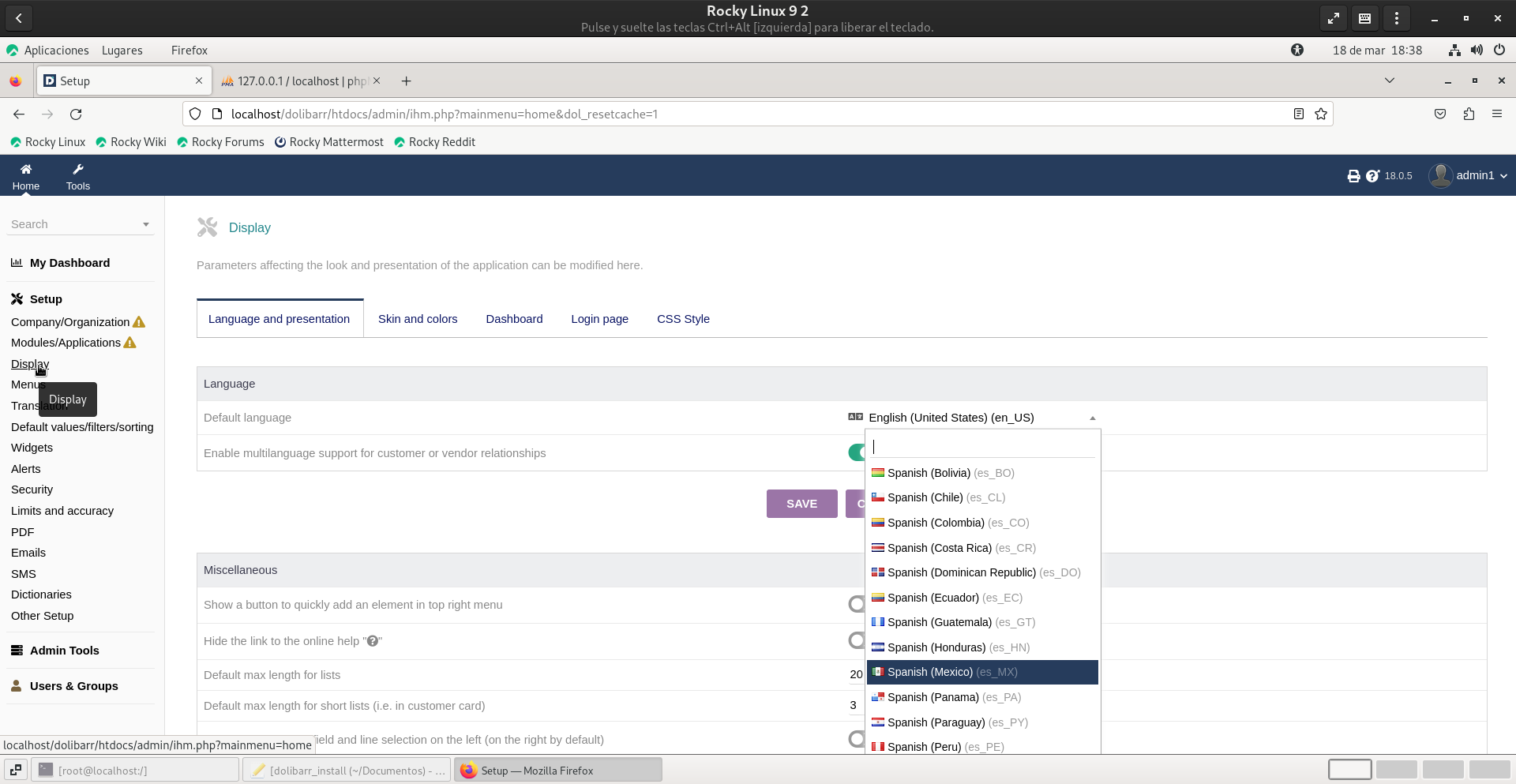Toggle hide the link to online help
1516x784 pixels.
point(857,640)
